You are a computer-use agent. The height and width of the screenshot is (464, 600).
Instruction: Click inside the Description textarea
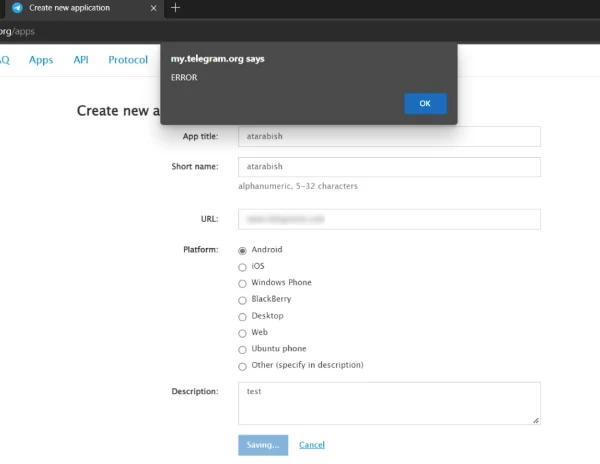click(x=389, y=403)
